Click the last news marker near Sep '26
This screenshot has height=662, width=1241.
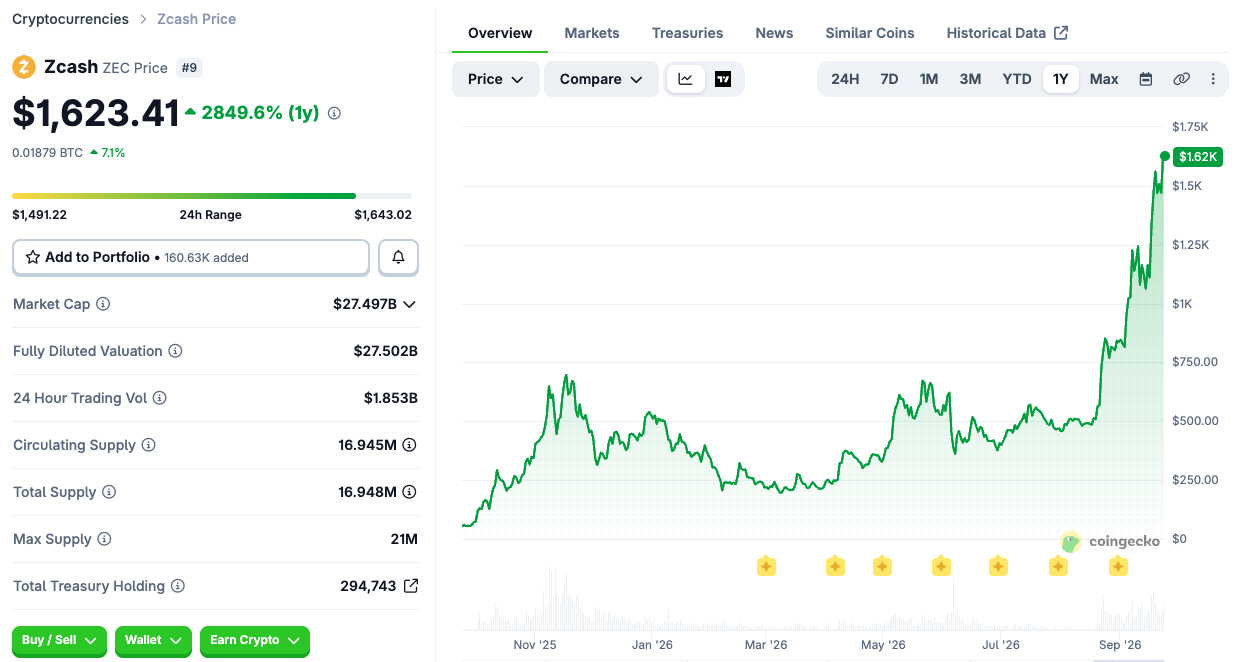coord(1118,567)
